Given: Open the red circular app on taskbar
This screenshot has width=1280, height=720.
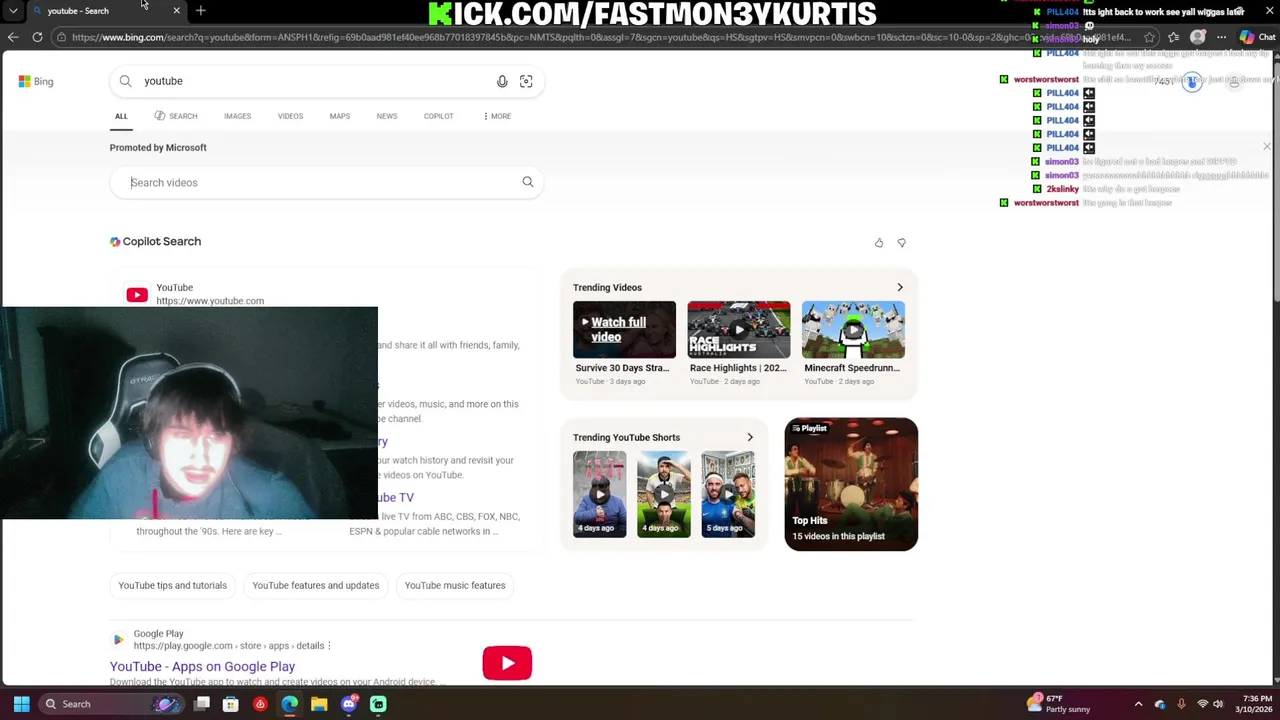Looking at the screenshot, I should click(260, 704).
